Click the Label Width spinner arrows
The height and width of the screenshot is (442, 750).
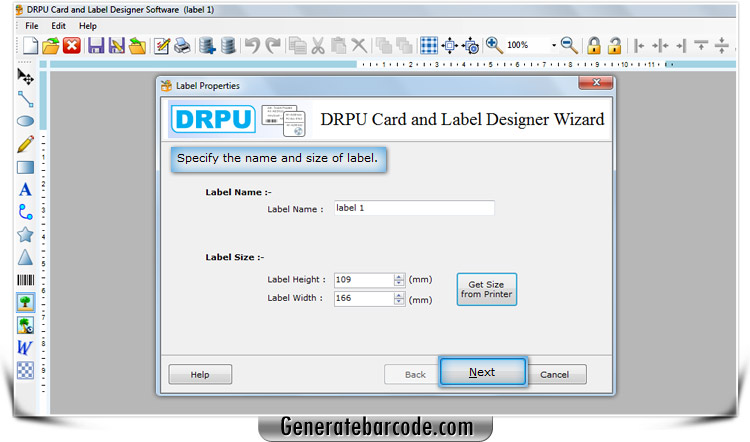click(x=399, y=298)
